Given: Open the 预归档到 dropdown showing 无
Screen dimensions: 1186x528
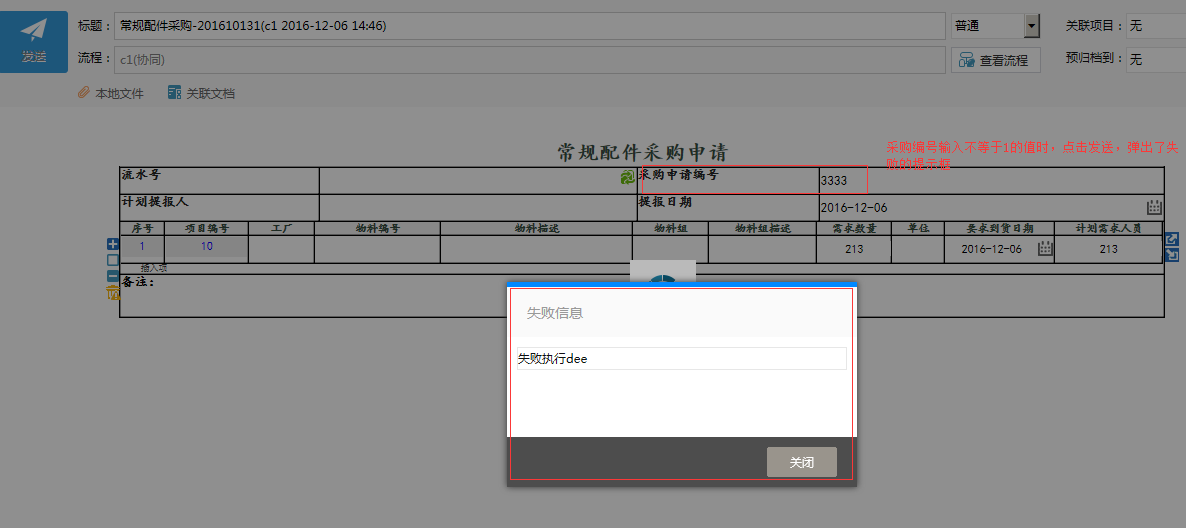Looking at the screenshot, I should (1156, 59).
